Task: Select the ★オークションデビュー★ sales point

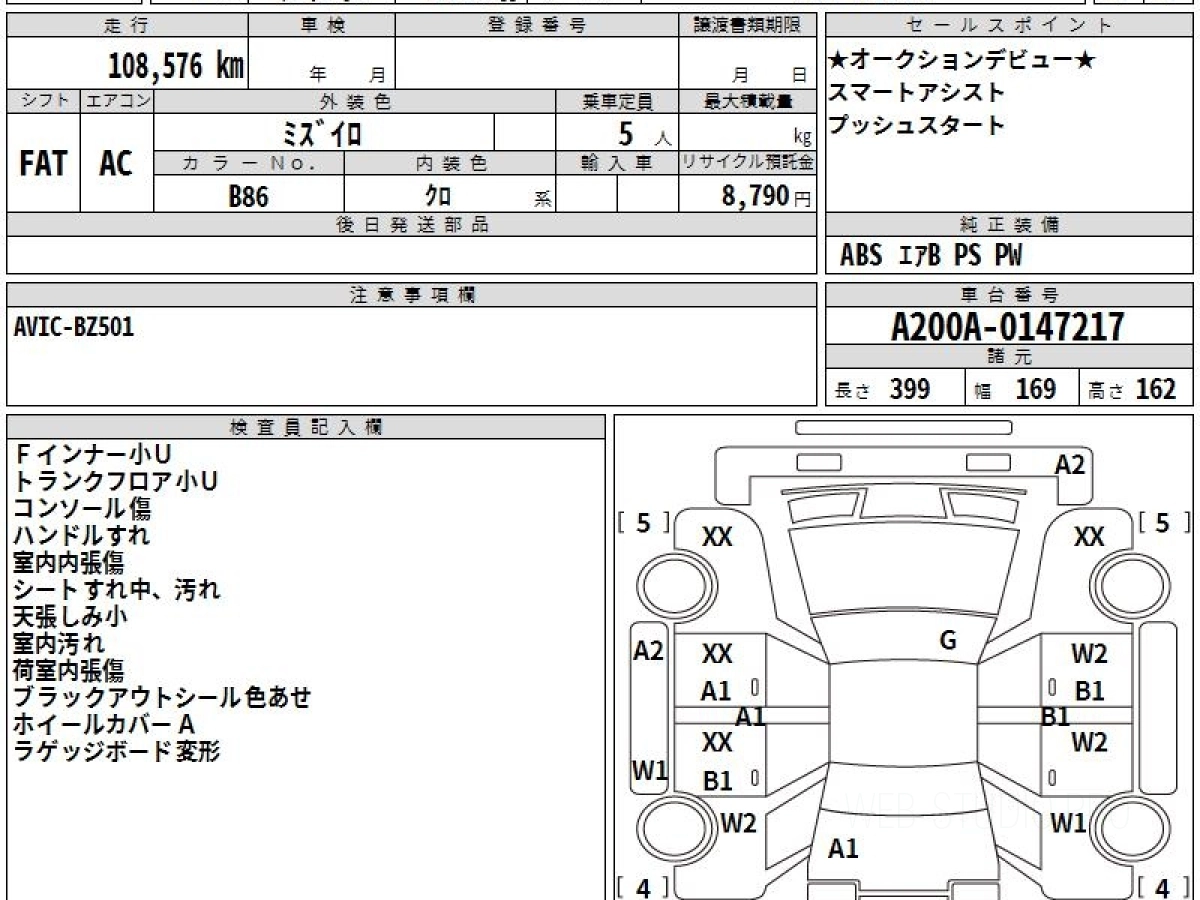Action: [x=962, y=61]
